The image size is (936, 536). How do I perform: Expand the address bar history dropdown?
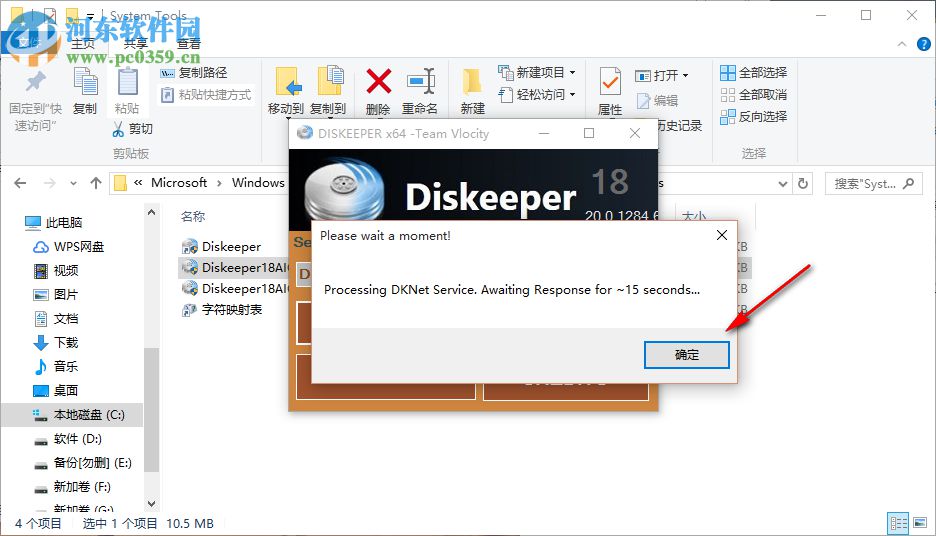783,184
